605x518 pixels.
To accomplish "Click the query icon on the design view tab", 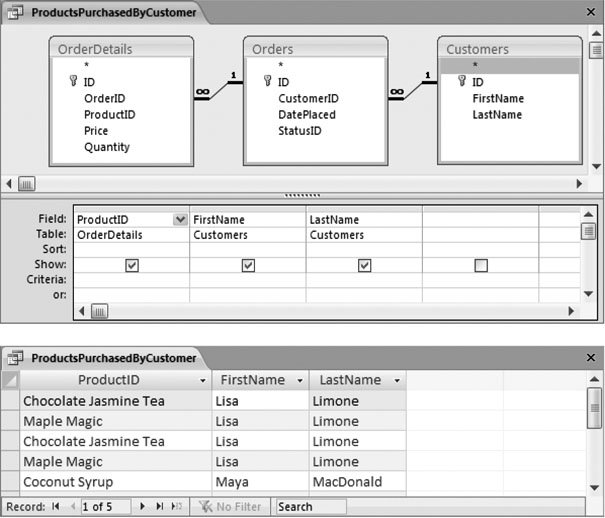I will [15, 13].
